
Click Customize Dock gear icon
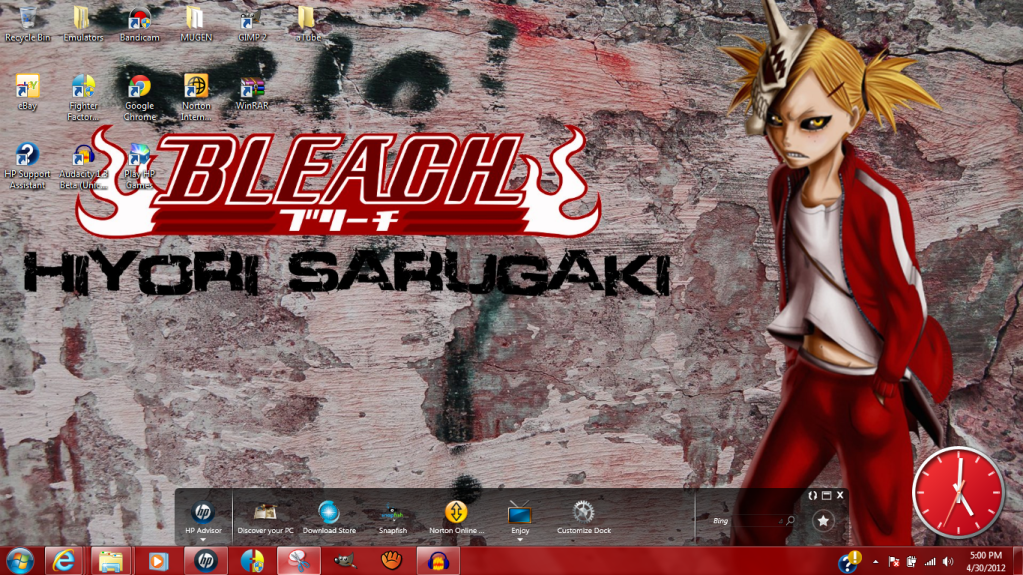point(583,518)
